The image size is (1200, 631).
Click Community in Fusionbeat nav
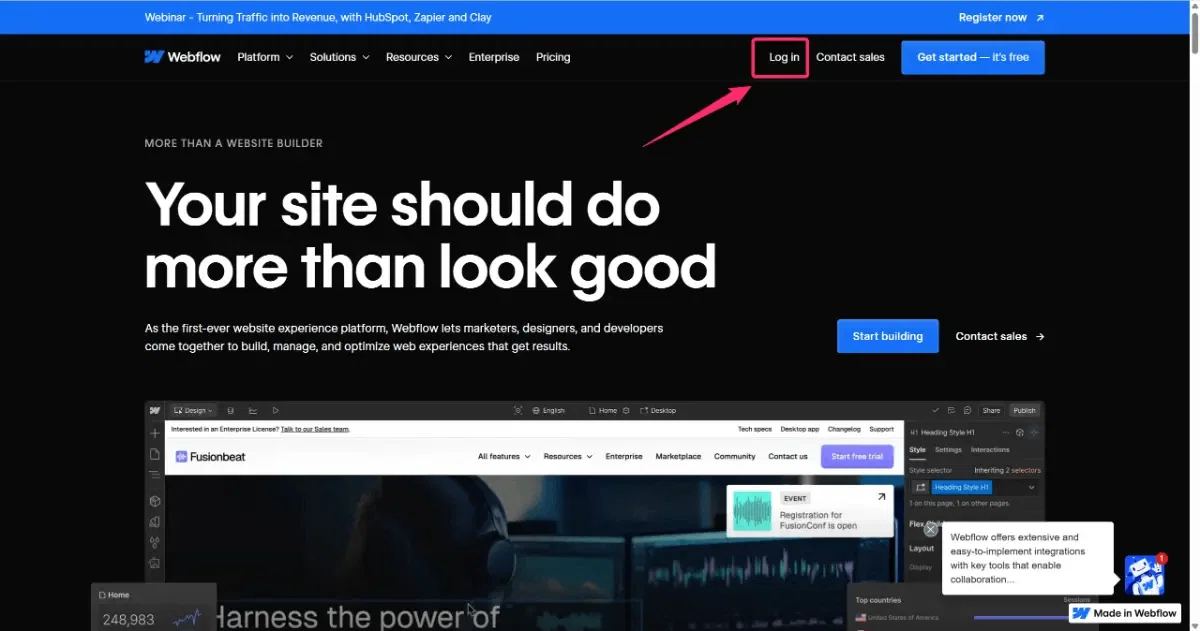pyautogui.click(x=735, y=456)
